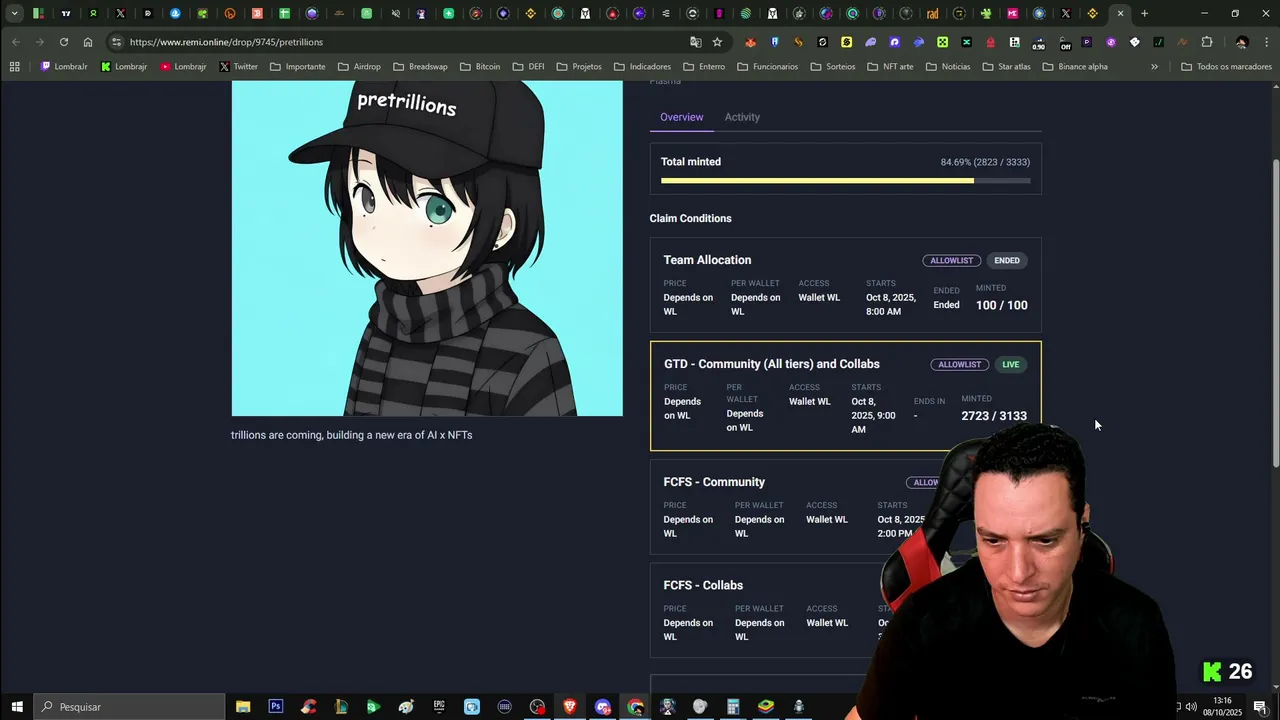Click the '100 / 100' minted count
1280x720 pixels.
point(1002,305)
